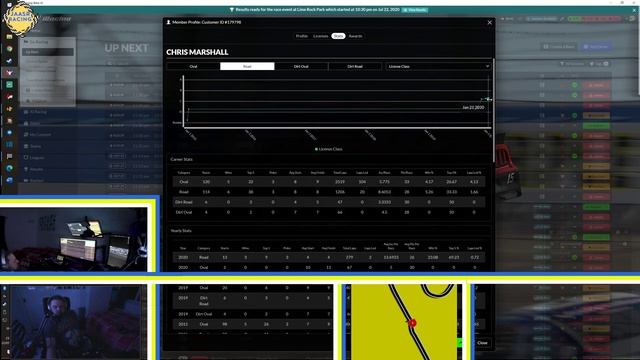
Task: Click the Jan 22 2020 chart data point
Action: [488, 99]
